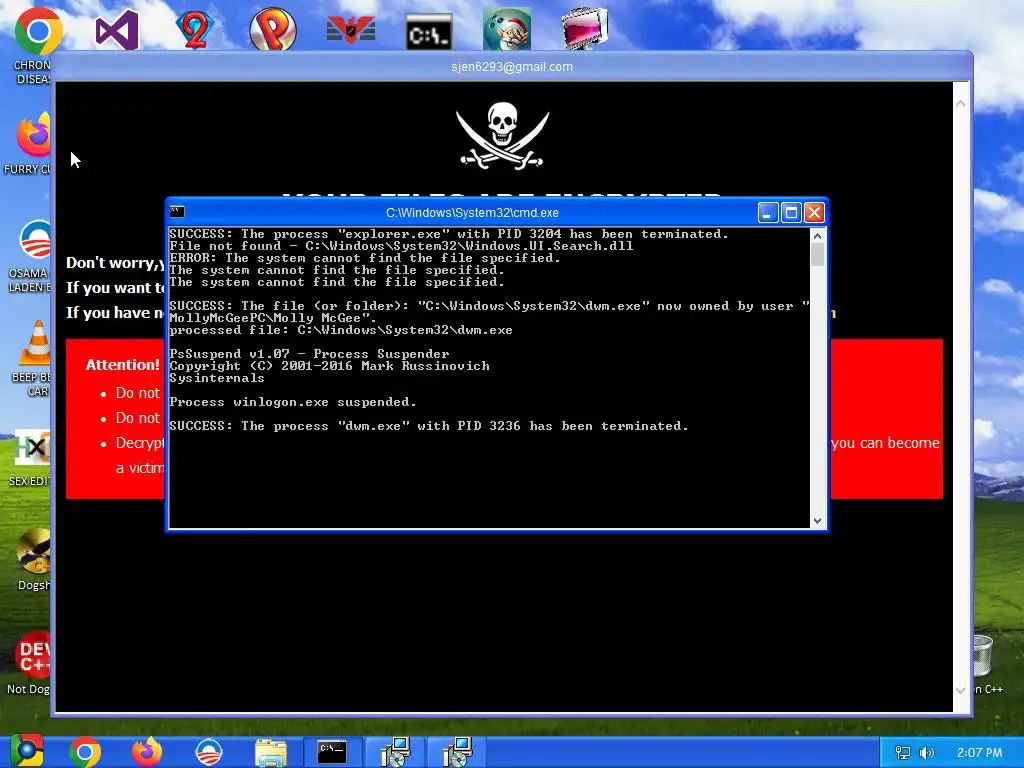Viewport: 1024px width, 768px height.
Task: Click the sjen6293@gmail.com title bar
Action: click(512, 67)
